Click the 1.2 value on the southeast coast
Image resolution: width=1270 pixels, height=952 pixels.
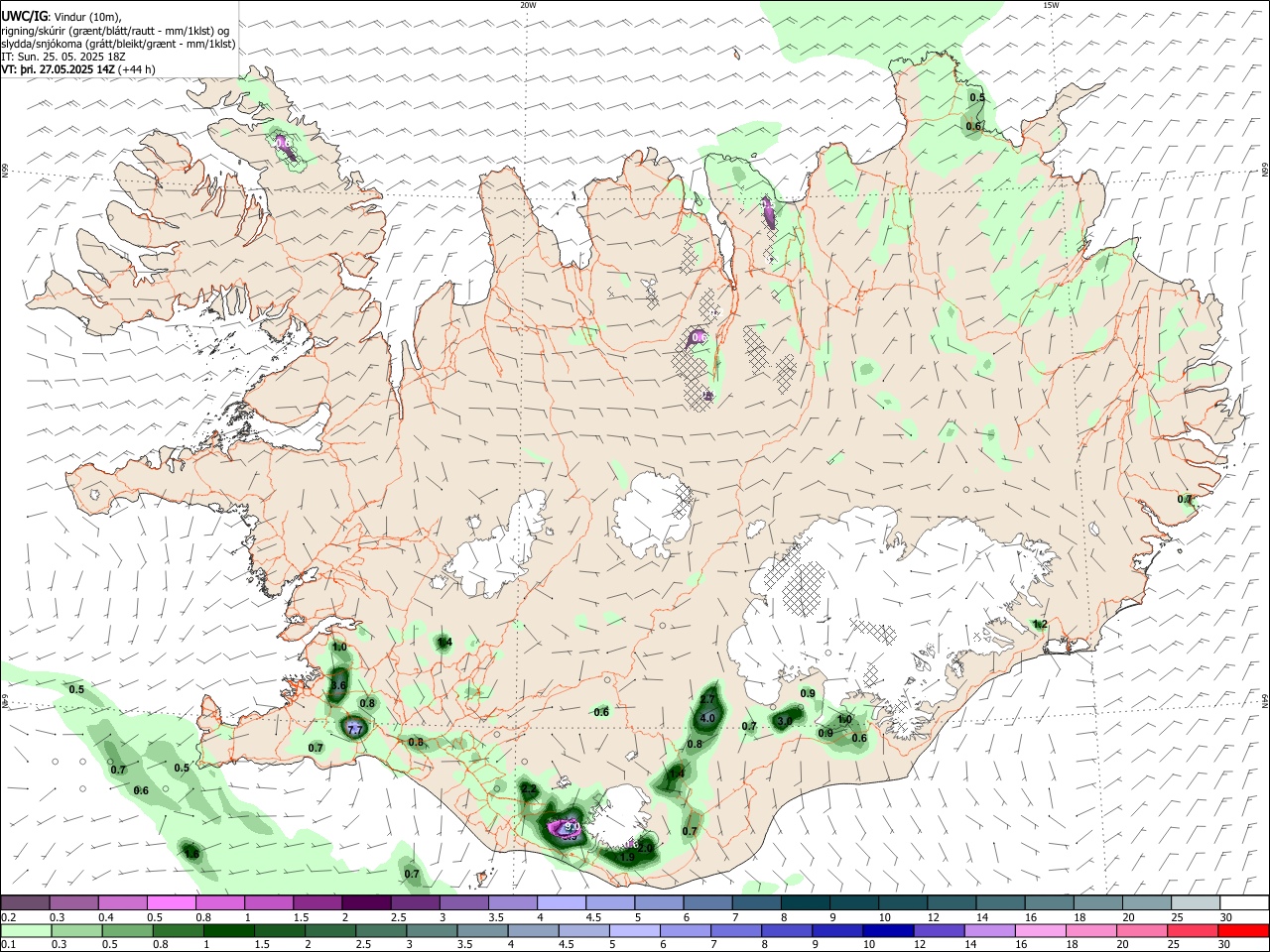[1040, 624]
